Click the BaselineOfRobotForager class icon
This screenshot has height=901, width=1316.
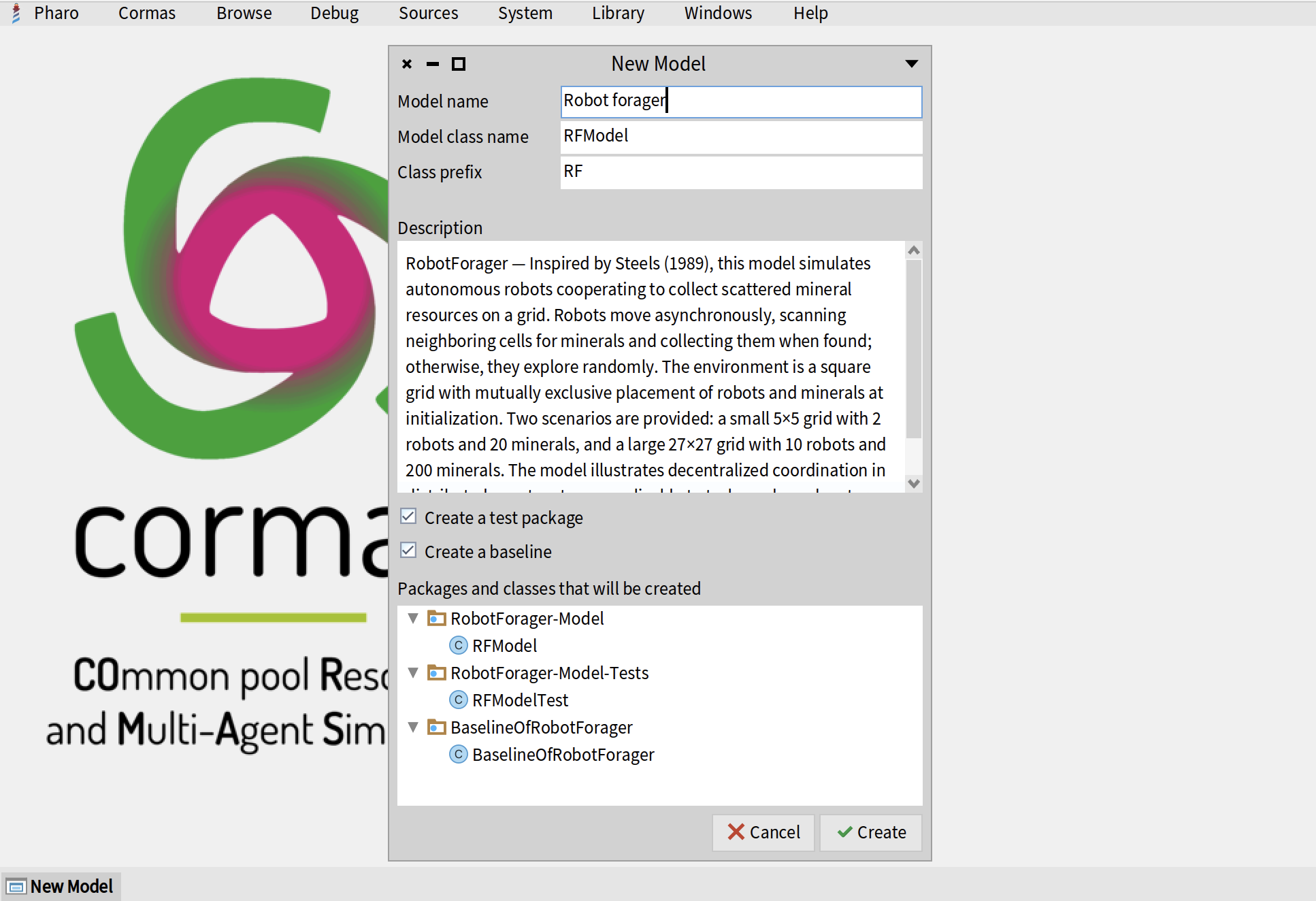[x=459, y=754]
